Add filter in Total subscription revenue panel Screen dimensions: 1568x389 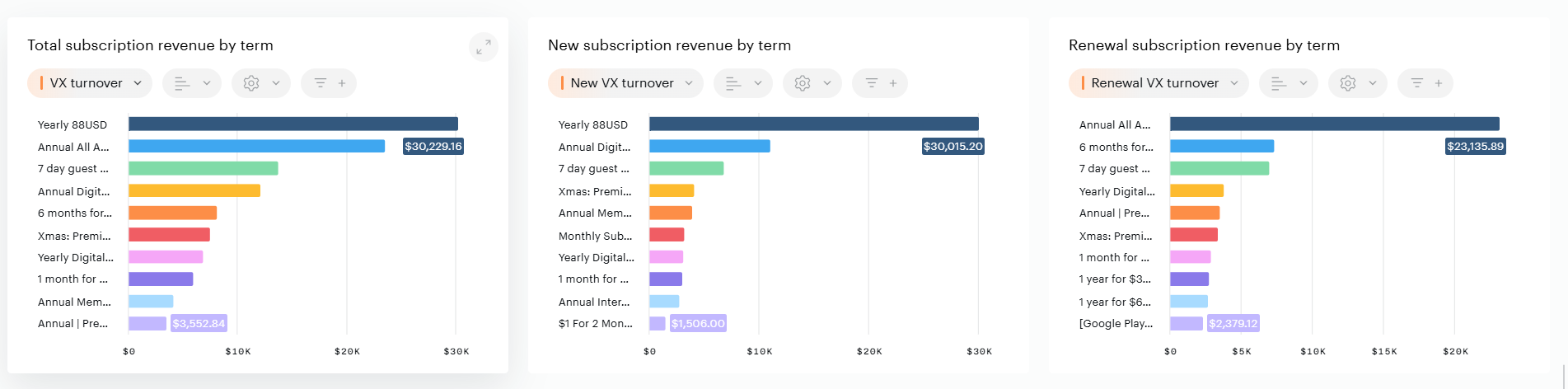(330, 83)
